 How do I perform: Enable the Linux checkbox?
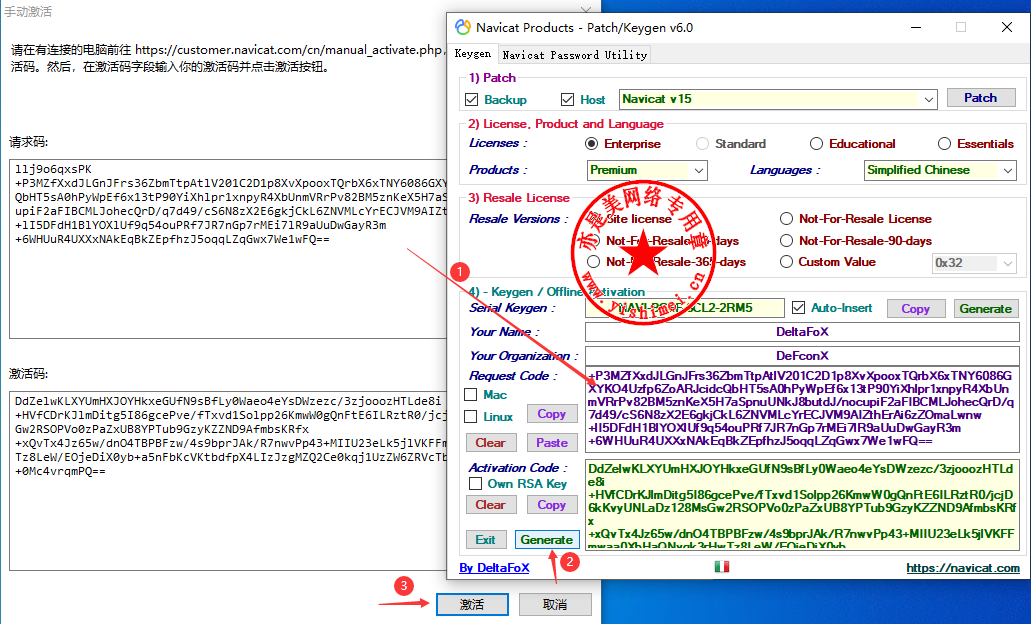[x=470, y=416]
